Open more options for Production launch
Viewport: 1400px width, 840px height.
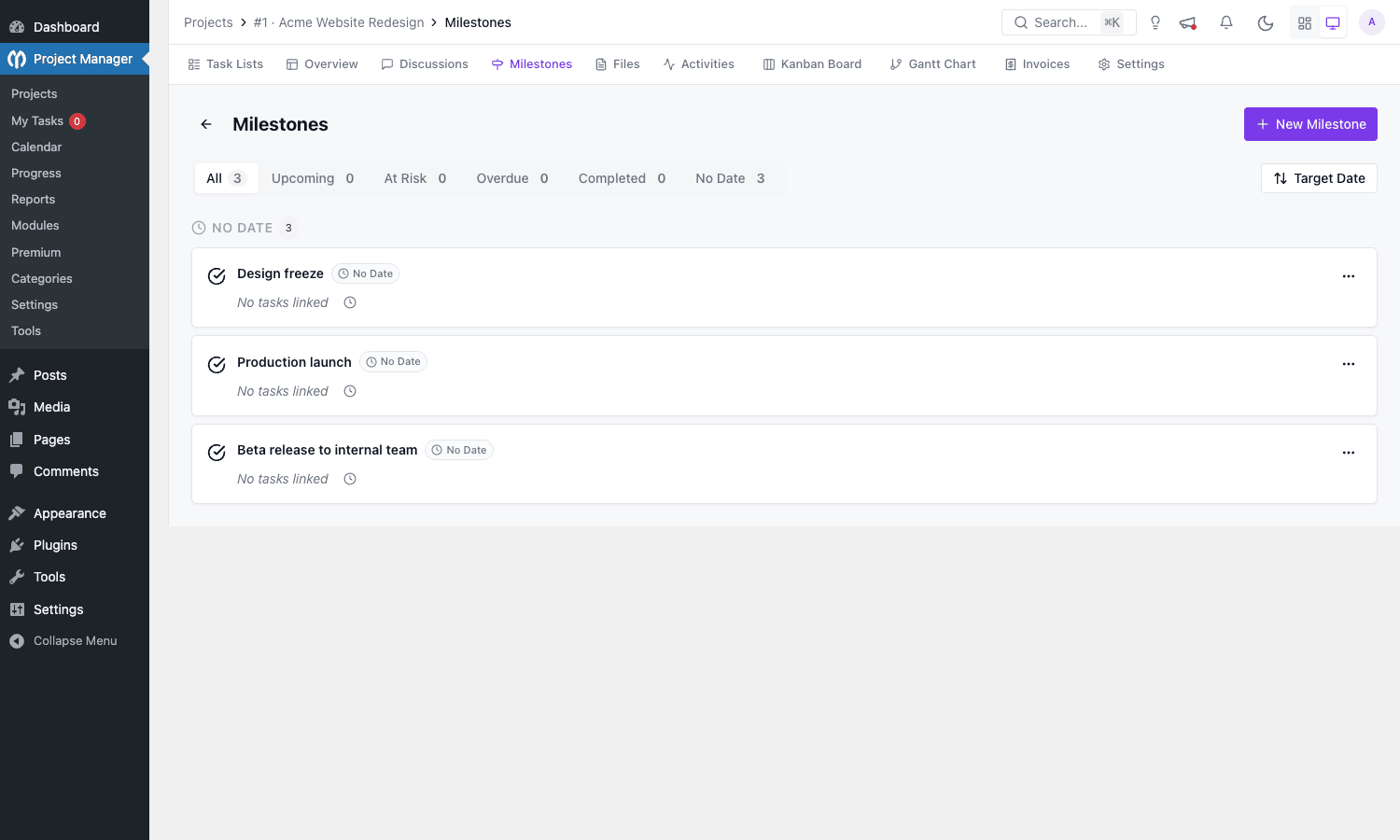point(1349,364)
